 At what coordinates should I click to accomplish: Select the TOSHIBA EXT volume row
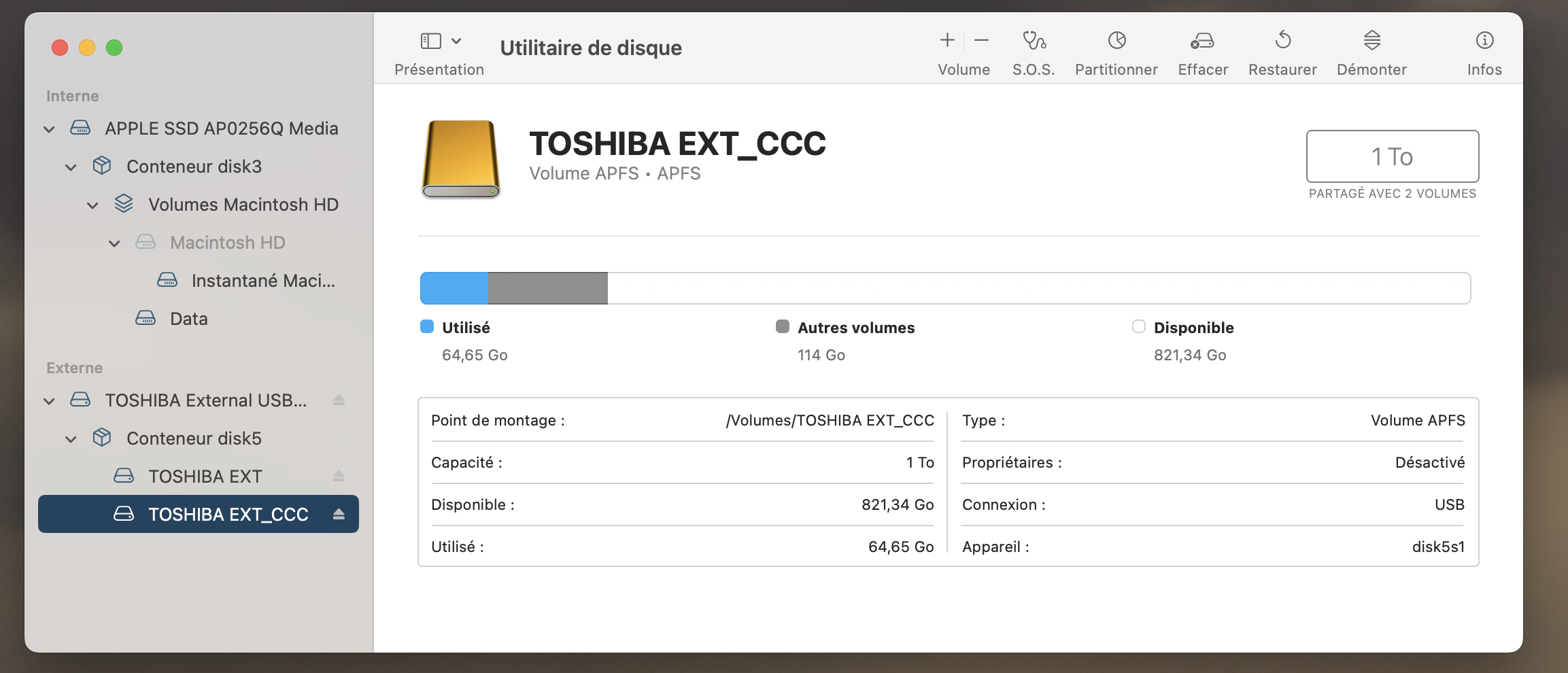tap(199, 477)
